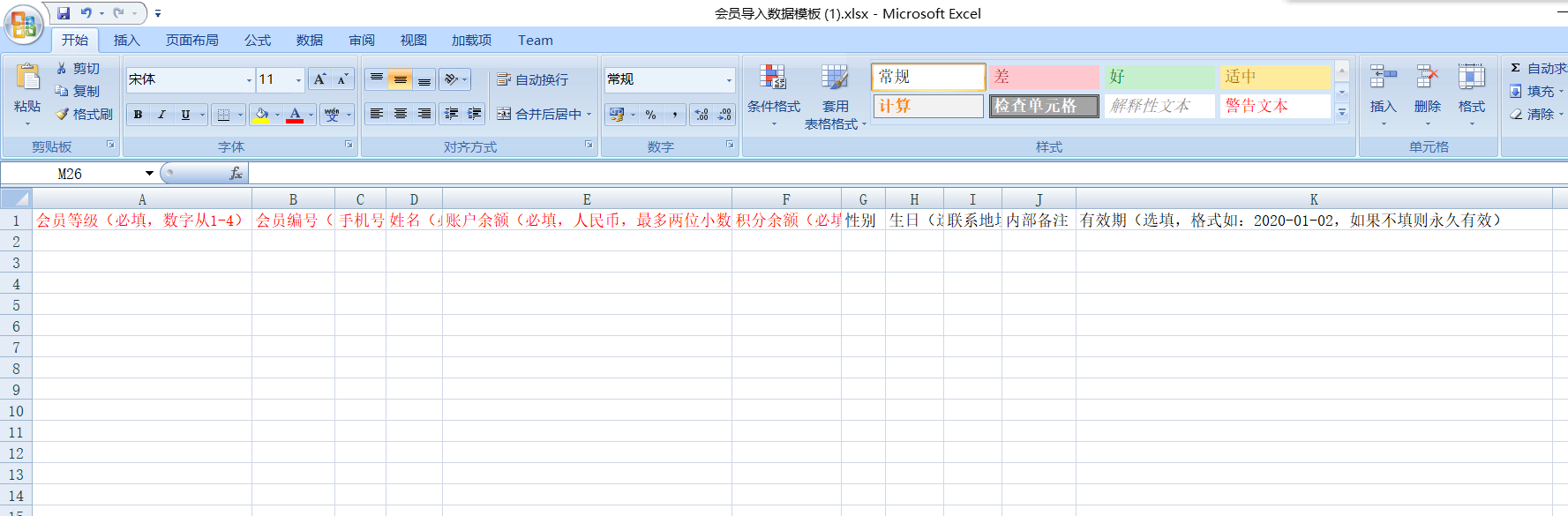Click the phonetic guide icon
The height and width of the screenshot is (516, 1568).
coord(332,115)
